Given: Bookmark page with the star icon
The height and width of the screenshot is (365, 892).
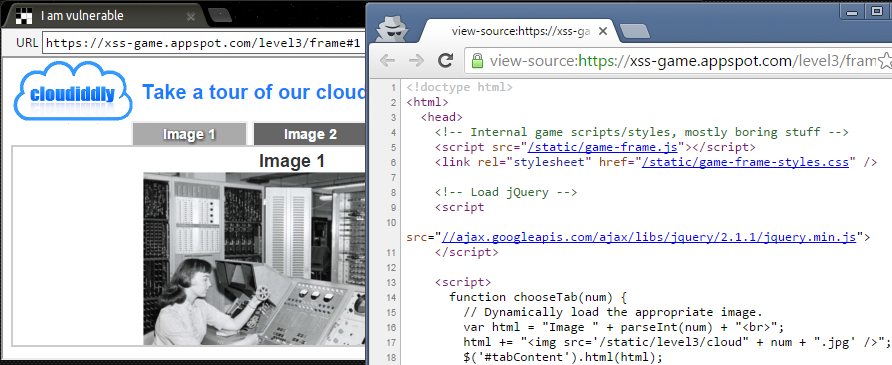Looking at the screenshot, I should coord(885,60).
